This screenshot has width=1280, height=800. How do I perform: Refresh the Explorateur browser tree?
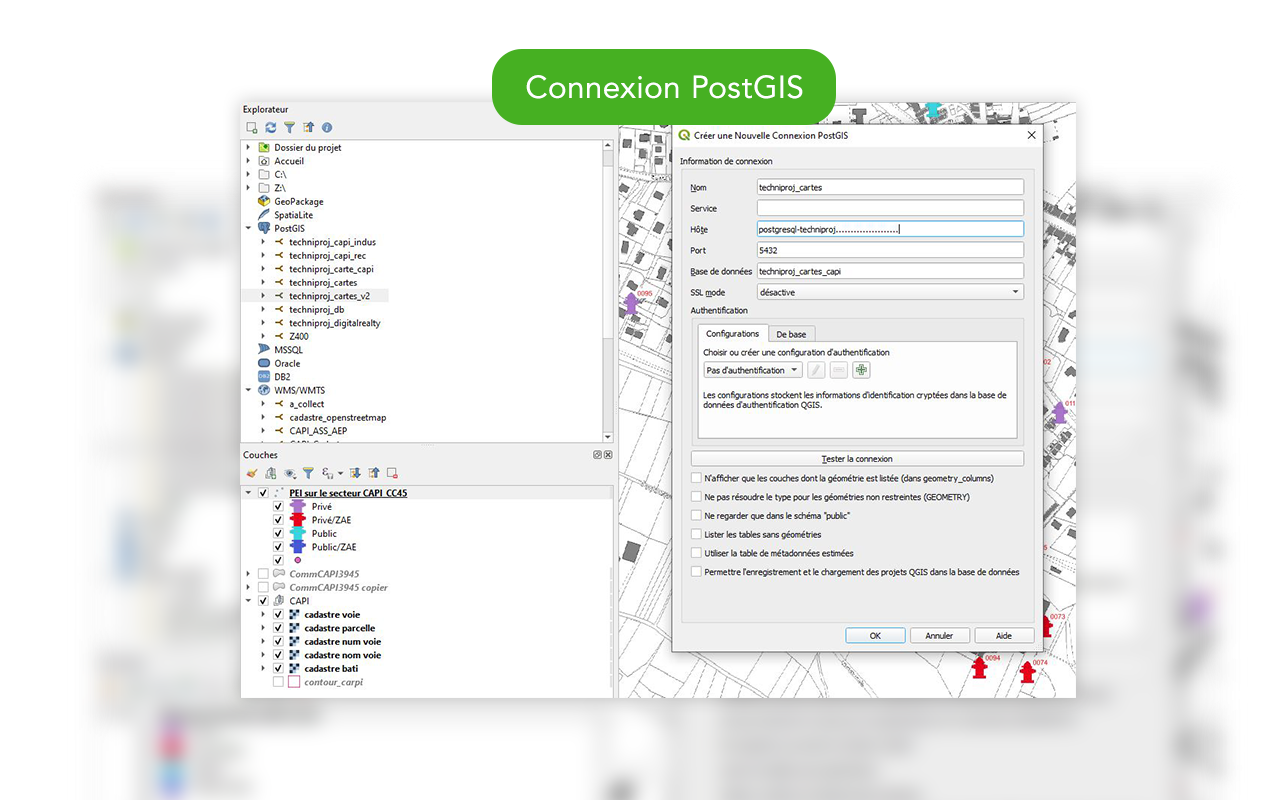pos(271,128)
